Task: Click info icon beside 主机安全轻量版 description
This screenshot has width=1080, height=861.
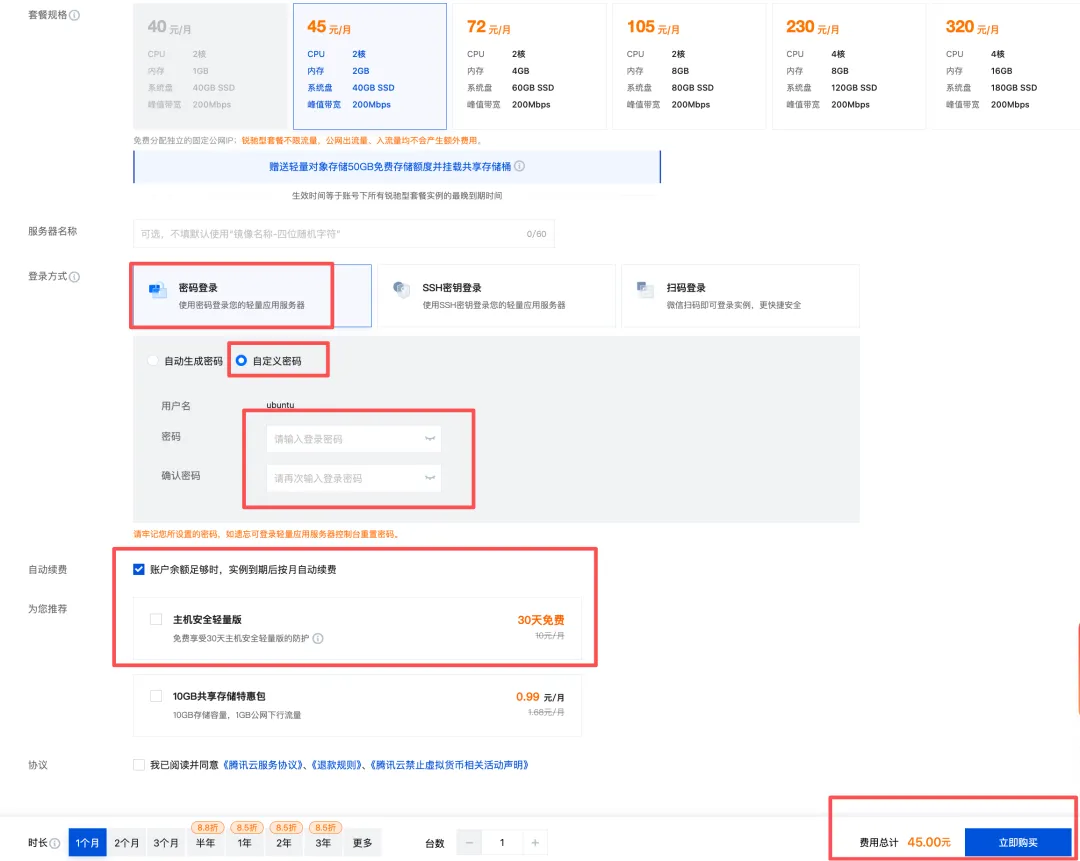Action: click(x=318, y=639)
